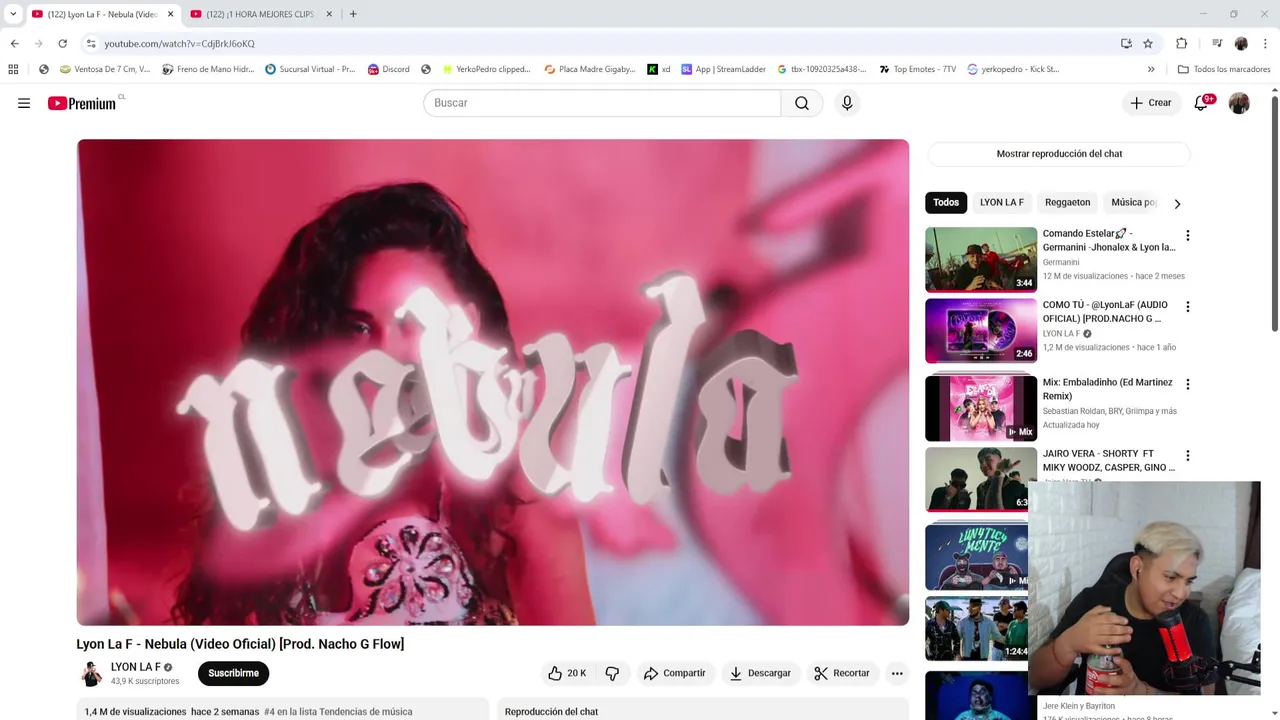Reload the page with the refresh icon
Viewport: 1280px width, 720px height.
[62, 43]
